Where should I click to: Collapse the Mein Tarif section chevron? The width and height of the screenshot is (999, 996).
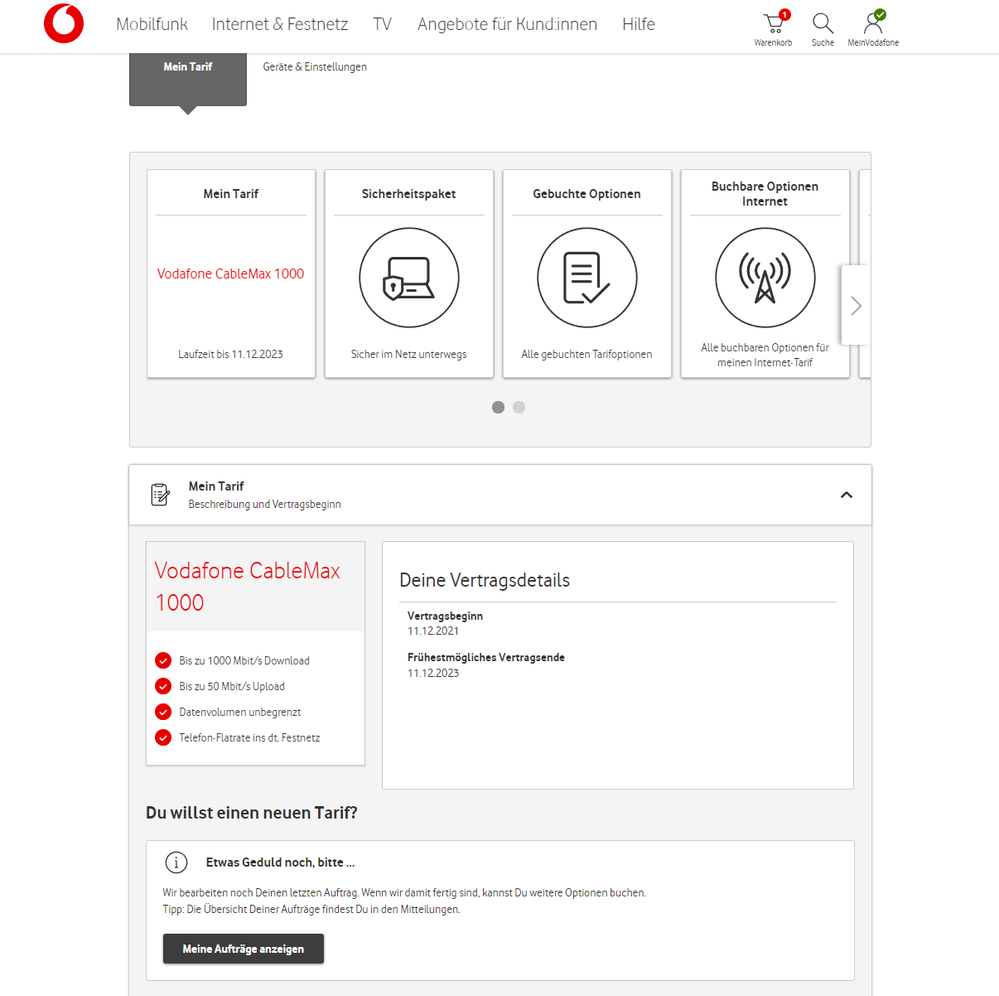pyautogui.click(x=846, y=495)
